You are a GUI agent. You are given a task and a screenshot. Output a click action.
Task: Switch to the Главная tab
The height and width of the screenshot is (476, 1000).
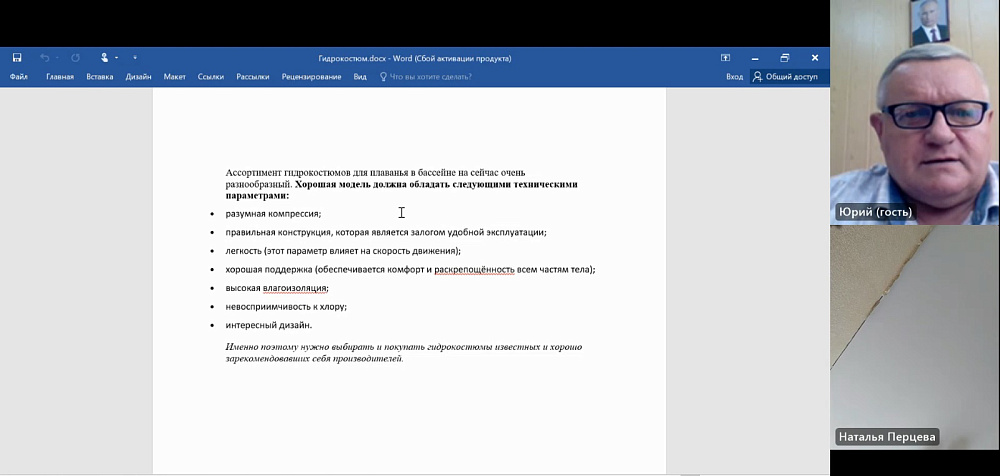click(x=60, y=76)
